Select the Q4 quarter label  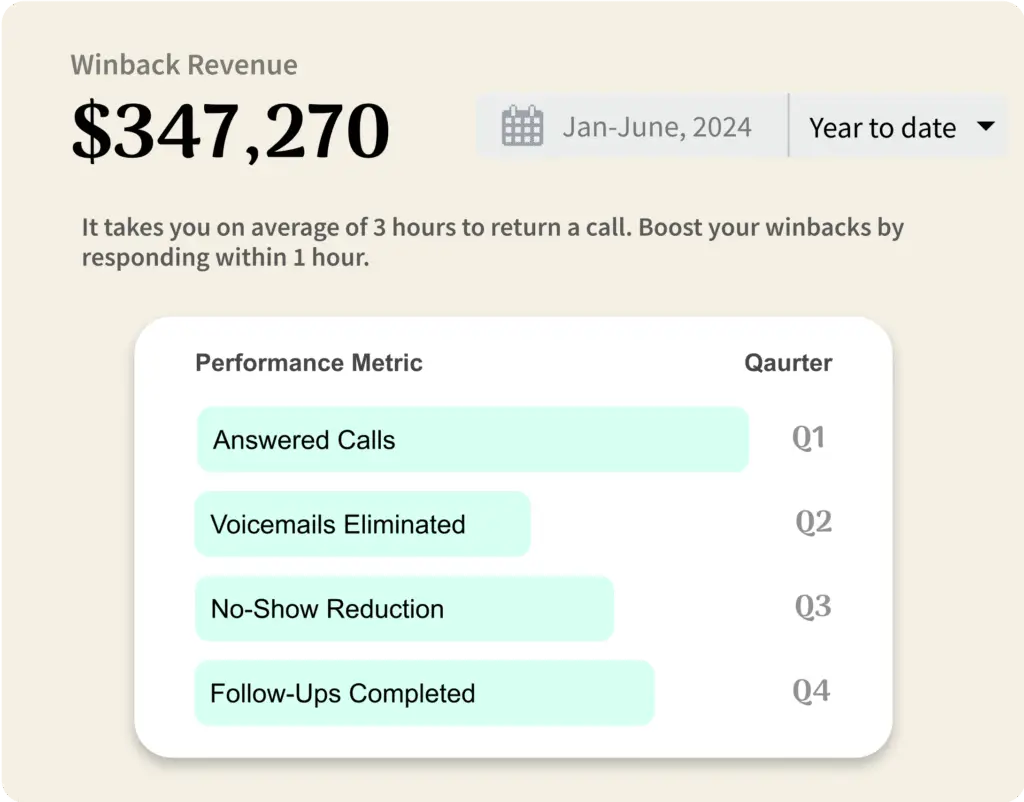(811, 691)
